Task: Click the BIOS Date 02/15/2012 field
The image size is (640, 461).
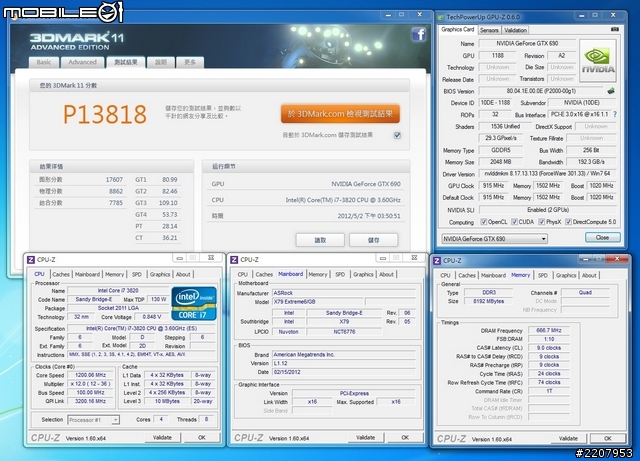Action: click(344, 372)
